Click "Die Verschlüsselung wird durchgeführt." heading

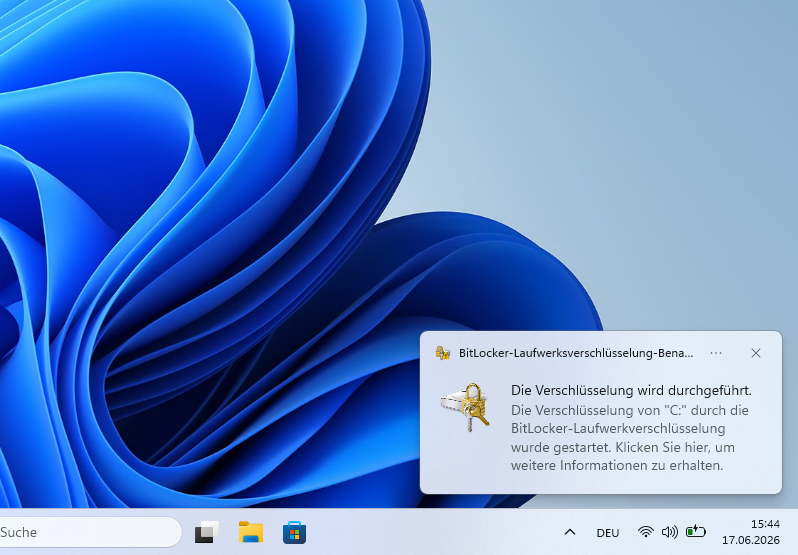click(631, 390)
